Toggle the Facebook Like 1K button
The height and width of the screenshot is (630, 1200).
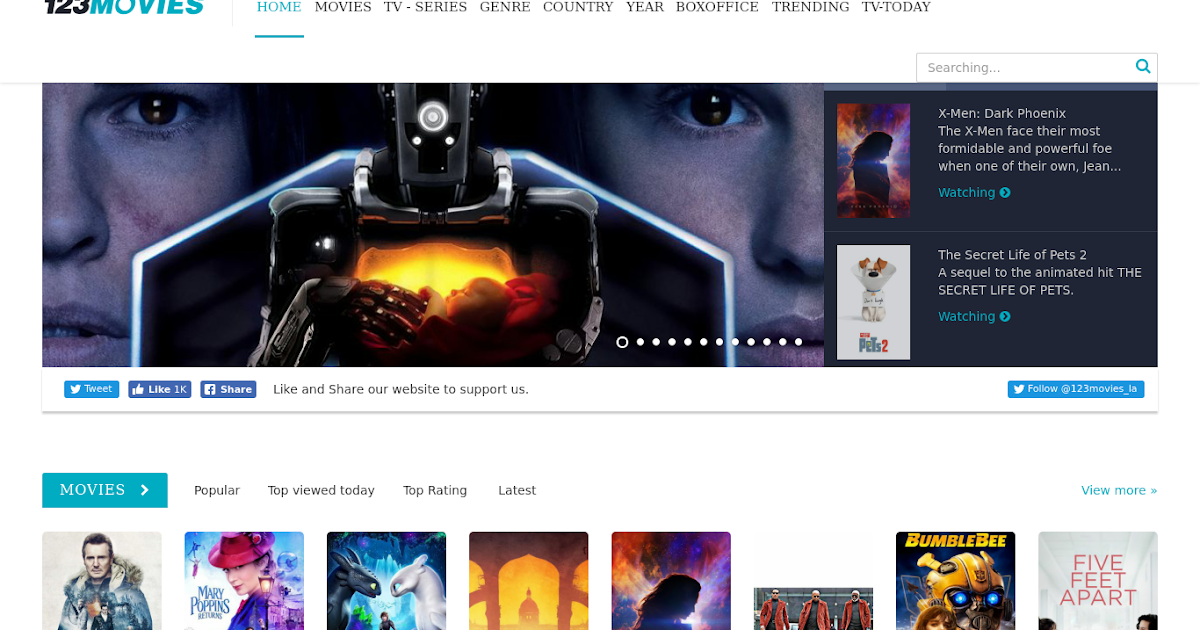coord(159,389)
